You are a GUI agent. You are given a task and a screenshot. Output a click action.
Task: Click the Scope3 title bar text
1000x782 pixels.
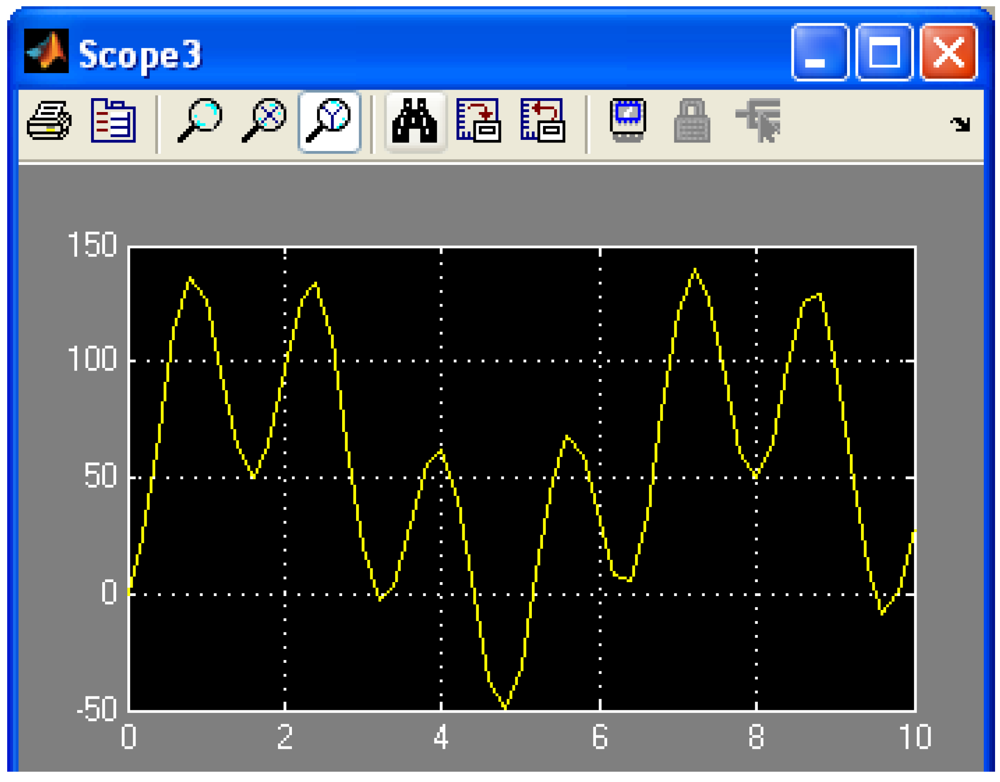pyautogui.click(x=140, y=55)
